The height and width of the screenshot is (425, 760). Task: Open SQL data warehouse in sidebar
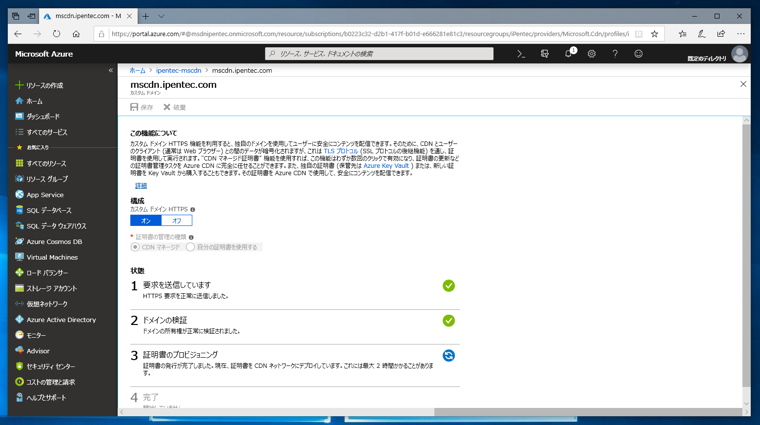[51, 226]
